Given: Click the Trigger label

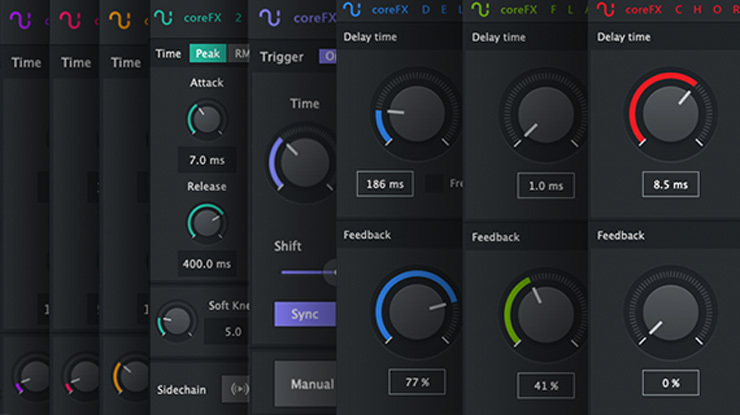Looking at the screenshot, I should pos(282,57).
